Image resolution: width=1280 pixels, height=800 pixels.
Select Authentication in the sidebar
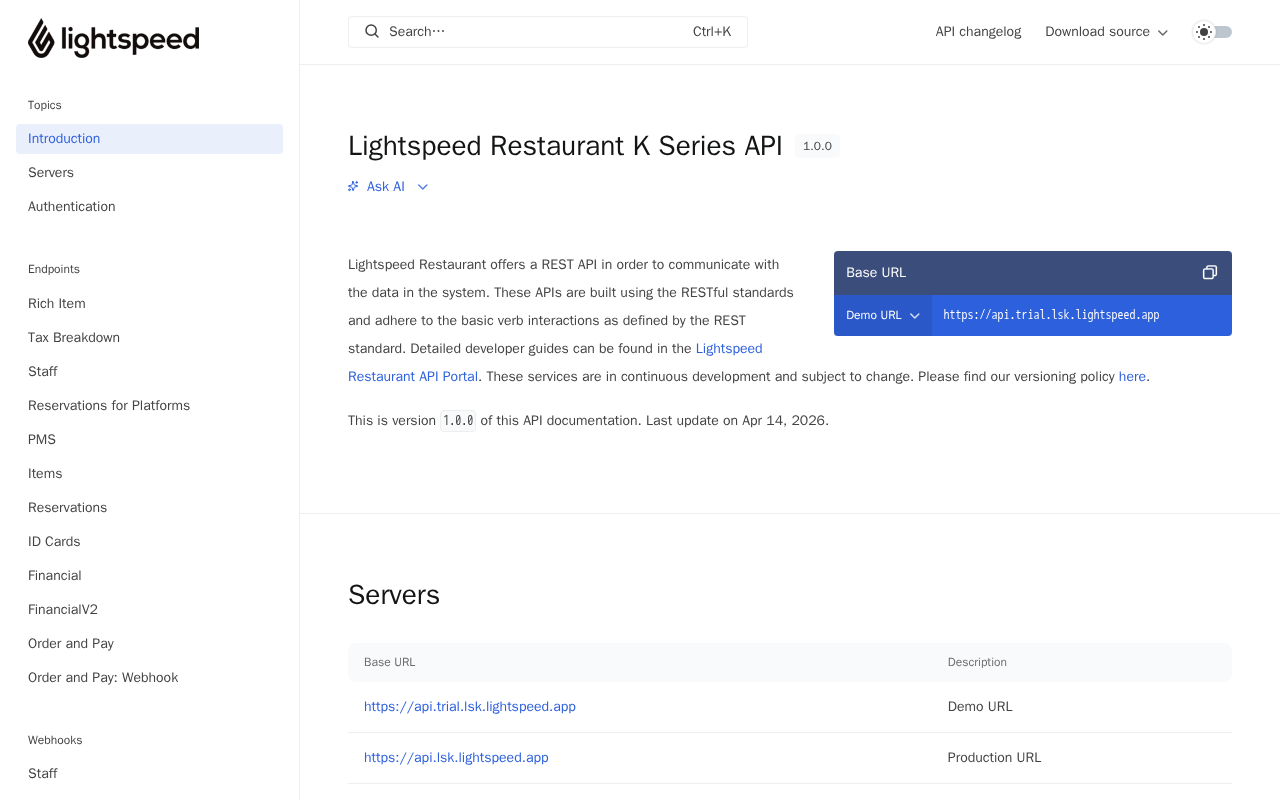tap(72, 207)
